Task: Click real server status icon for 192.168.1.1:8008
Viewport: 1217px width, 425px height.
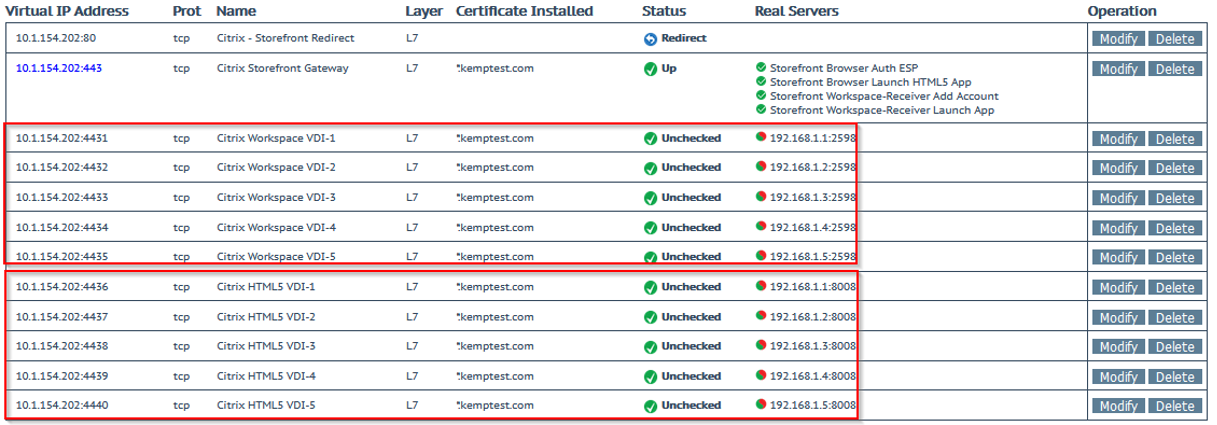Action: click(761, 286)
